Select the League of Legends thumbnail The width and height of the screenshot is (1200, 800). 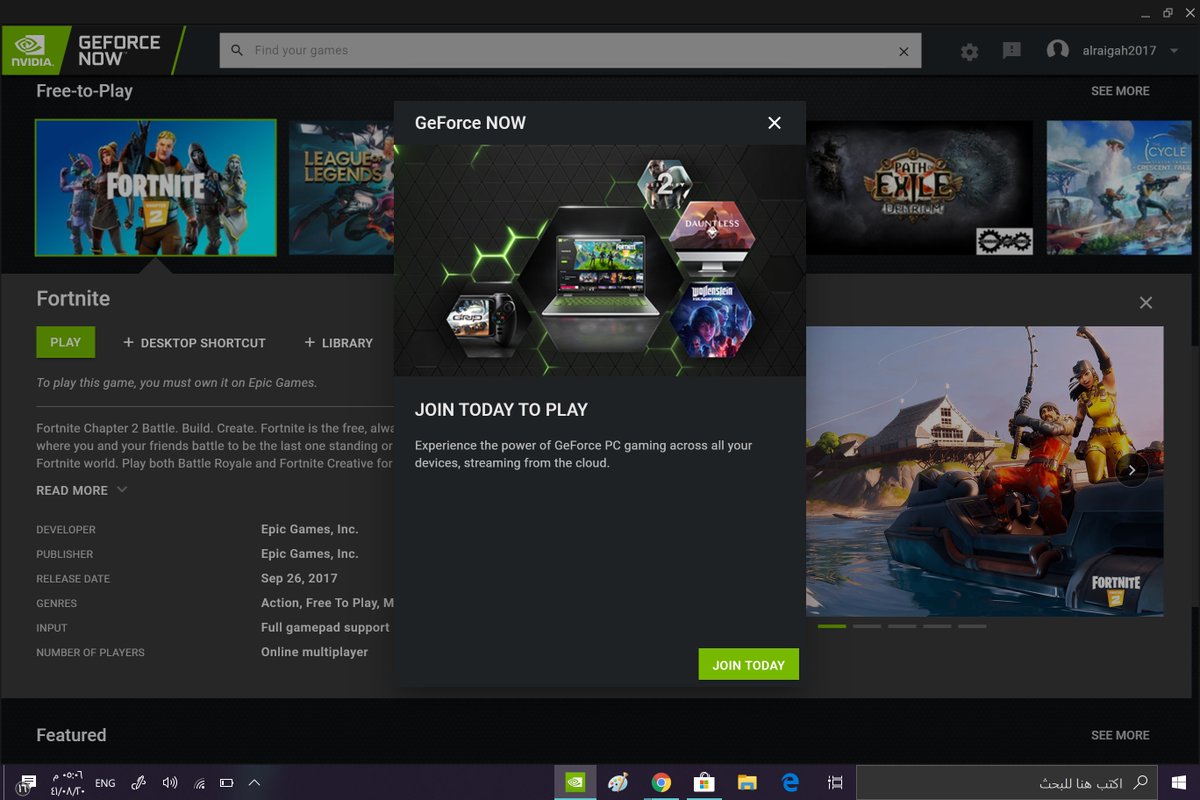click(341, 188)
